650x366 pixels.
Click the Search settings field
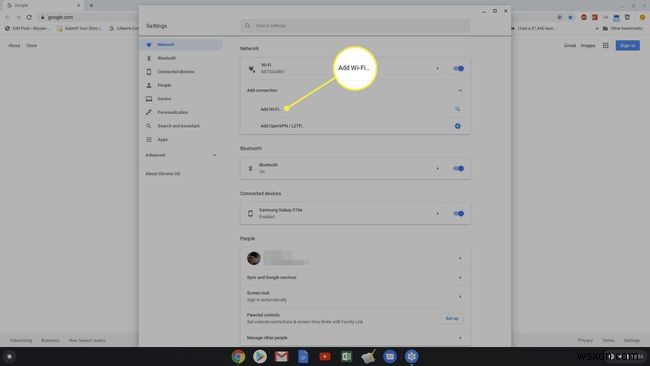click(x=355, y=26)
